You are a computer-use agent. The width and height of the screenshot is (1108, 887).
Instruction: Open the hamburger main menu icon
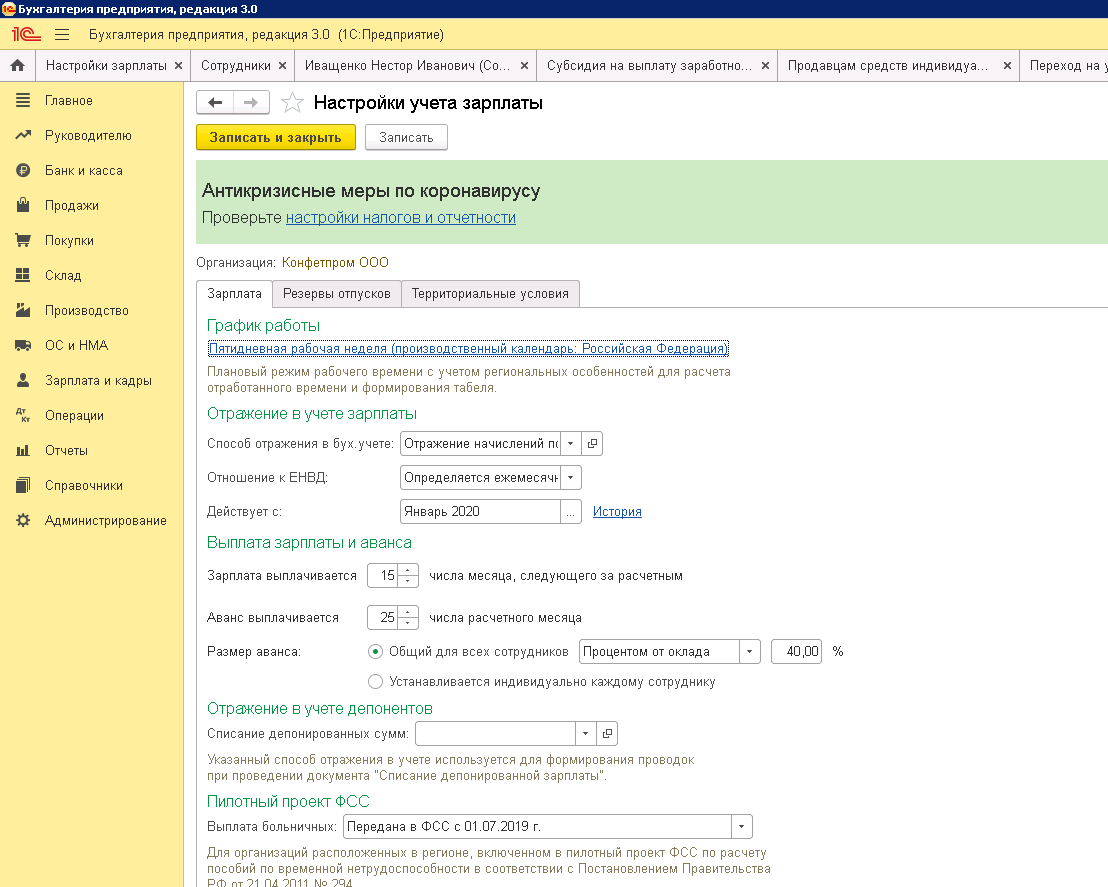62,35
